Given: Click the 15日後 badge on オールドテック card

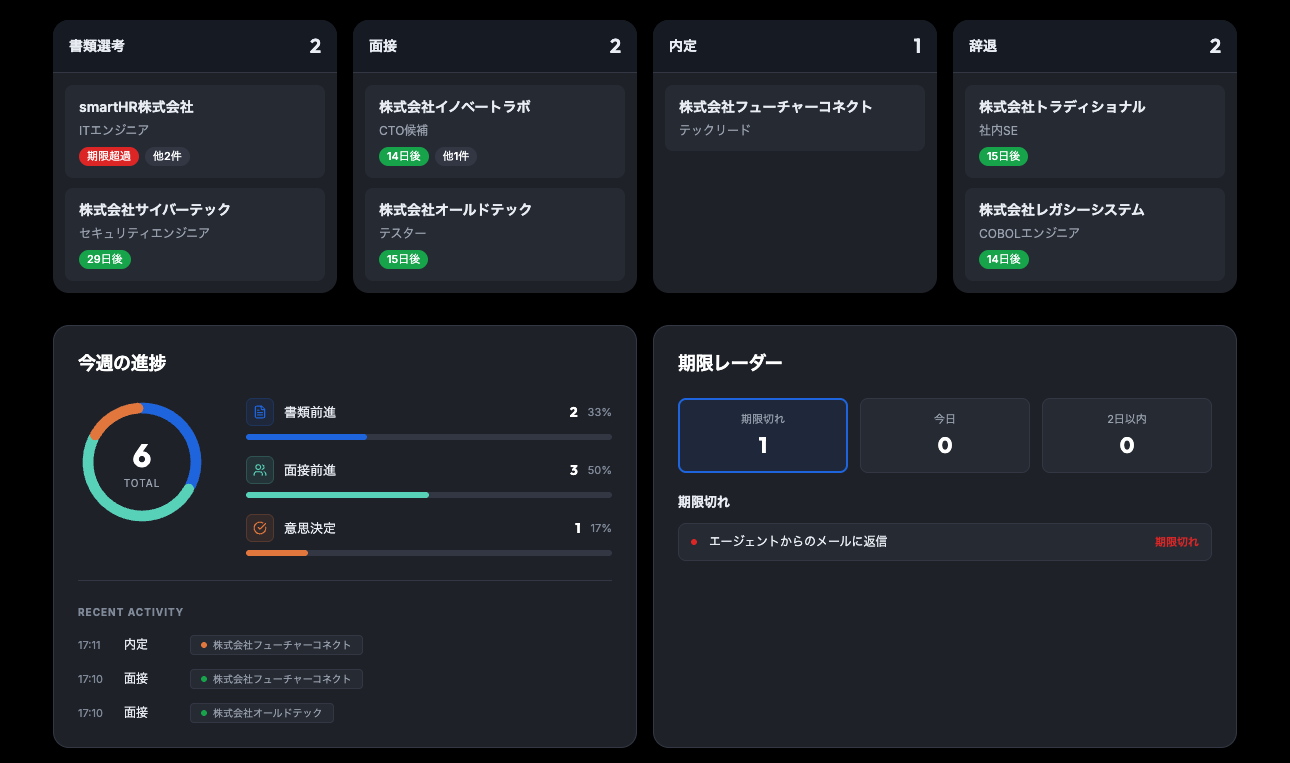Looking at the screenshot, I should click(404, 259).
